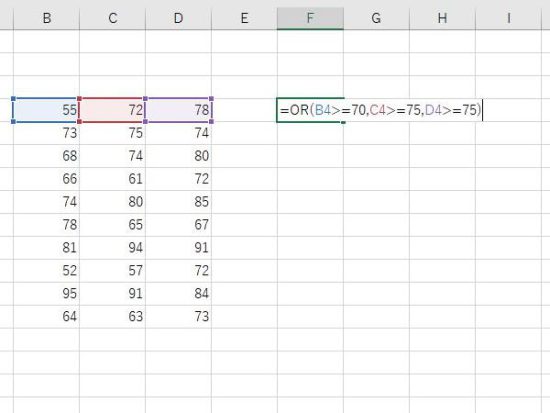
Task: Select the cell with value 63
Action: click(113, 317)
